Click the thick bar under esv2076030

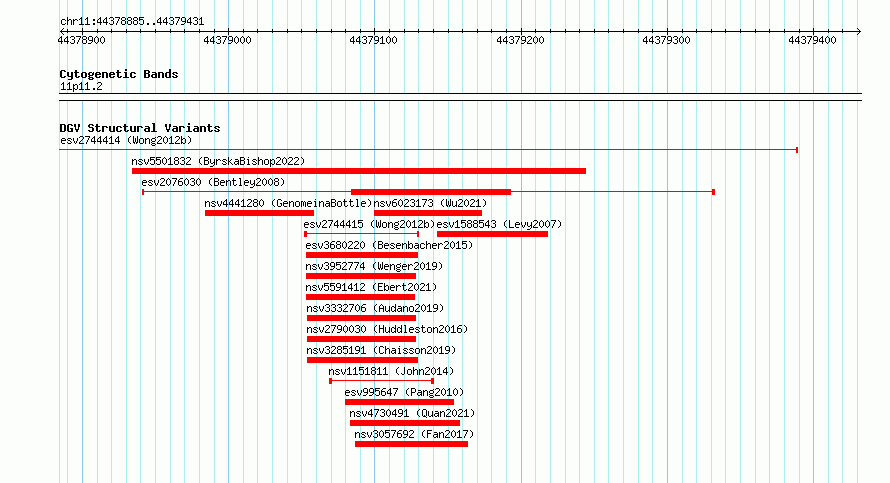pos(431,192)
